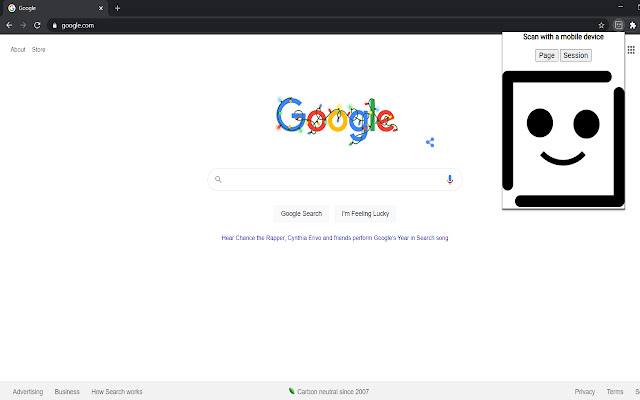This screenshot has width=640, height=400.
Task: Open the Store link
Action: coord(39,49)
